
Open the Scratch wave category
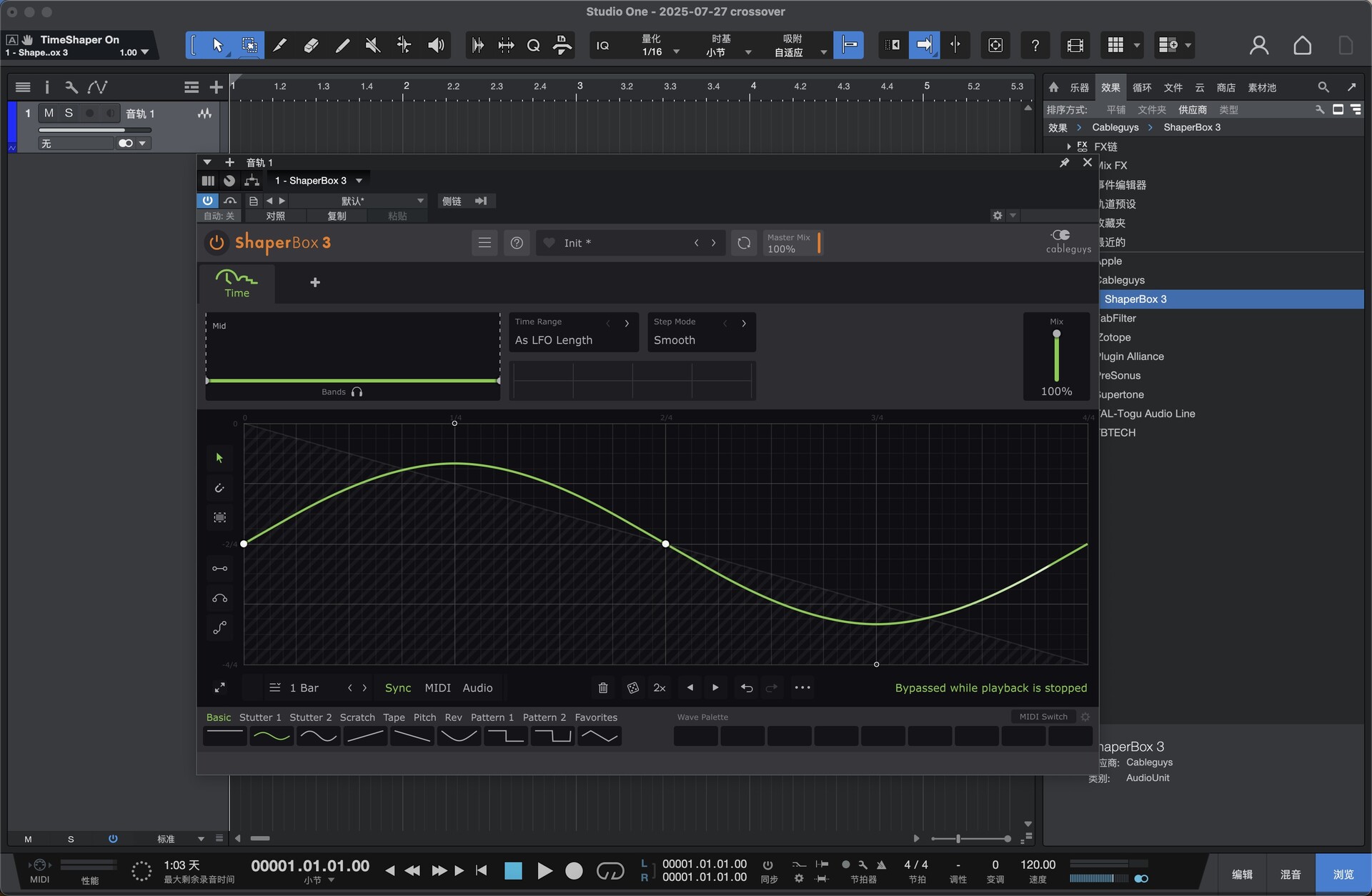[x=357, y=717]
